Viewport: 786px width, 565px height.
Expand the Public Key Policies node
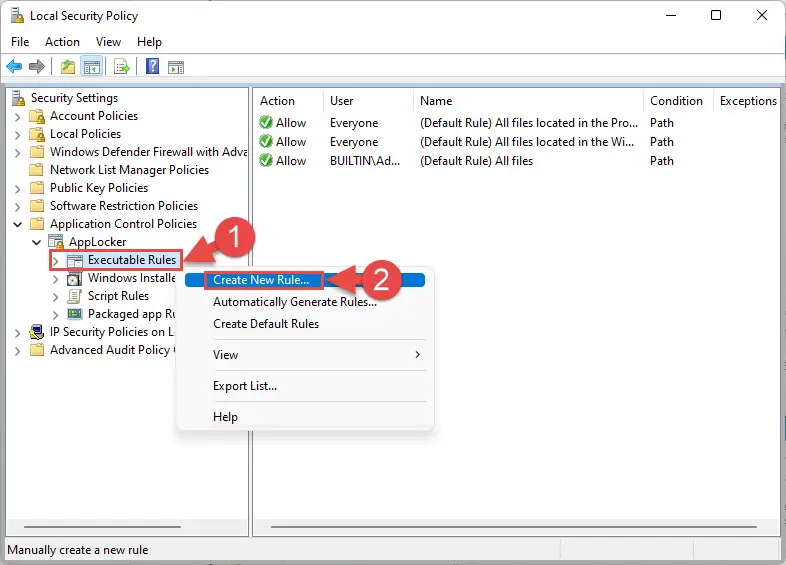point(18,189)
